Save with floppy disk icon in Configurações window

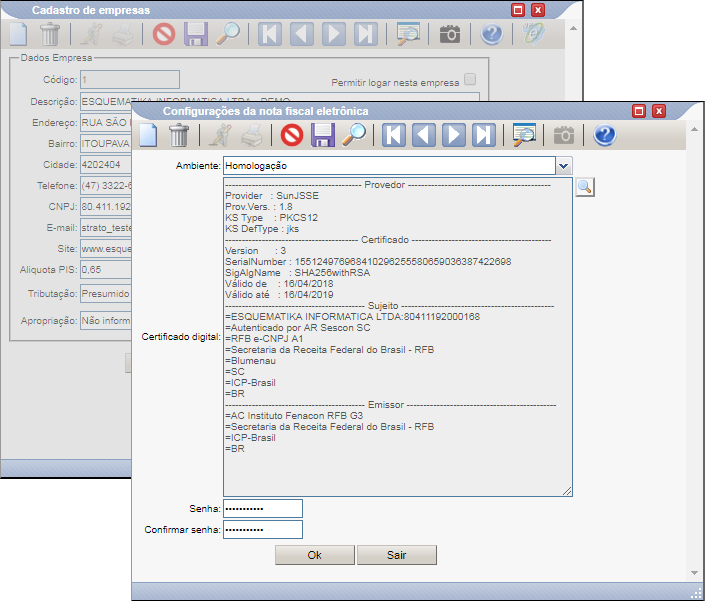pyautogui.click(x=323, y=135)
